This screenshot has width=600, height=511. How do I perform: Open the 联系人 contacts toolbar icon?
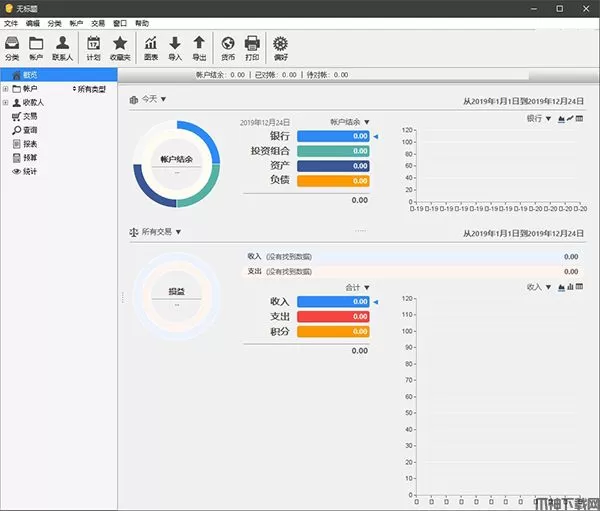click(x=62, y=48)
